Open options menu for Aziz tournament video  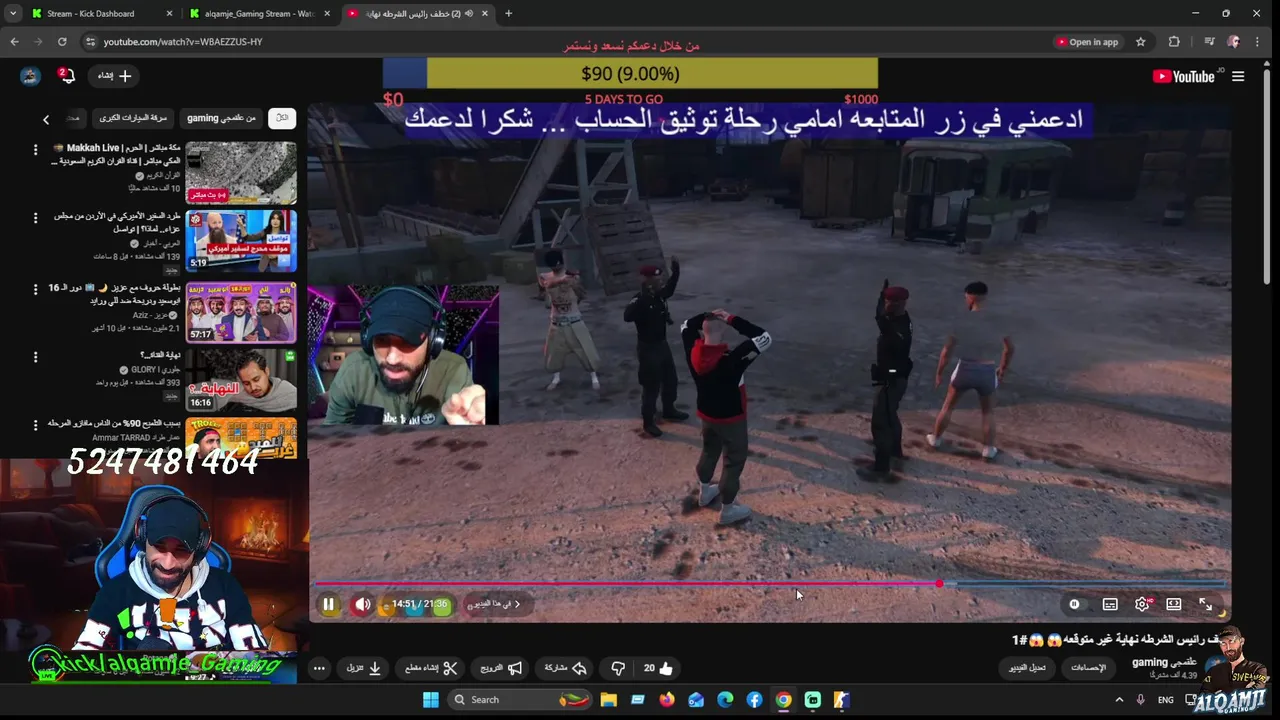tap(36, 288)
